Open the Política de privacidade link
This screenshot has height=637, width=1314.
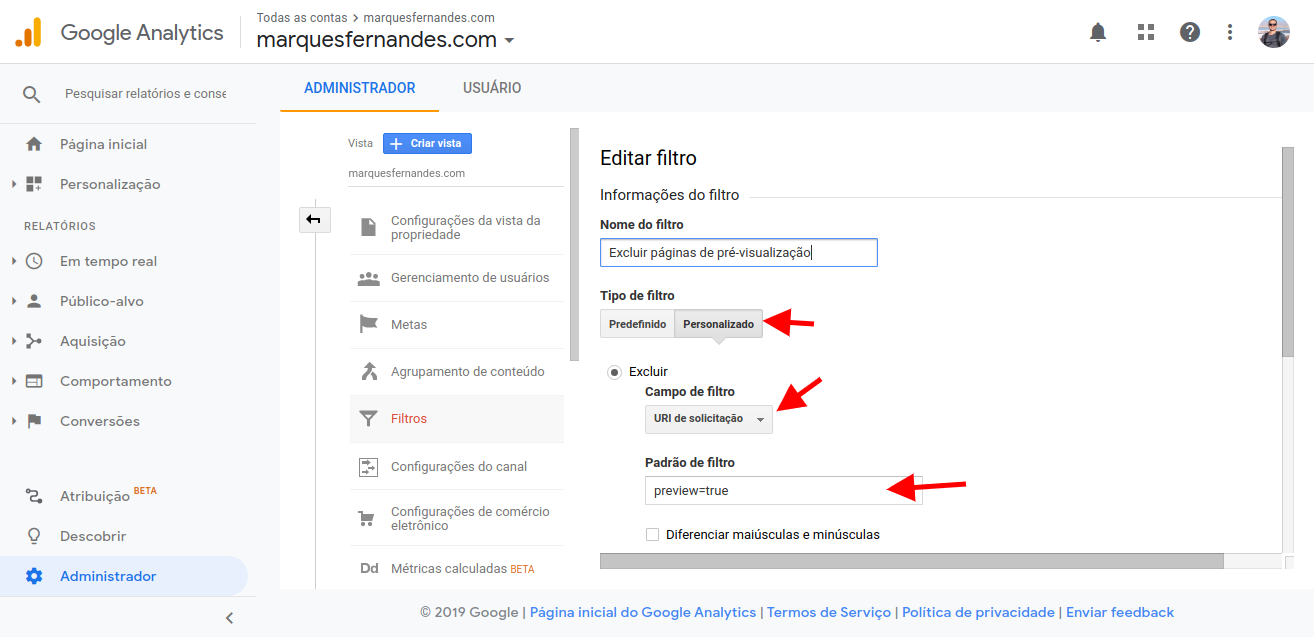point(979,612)
